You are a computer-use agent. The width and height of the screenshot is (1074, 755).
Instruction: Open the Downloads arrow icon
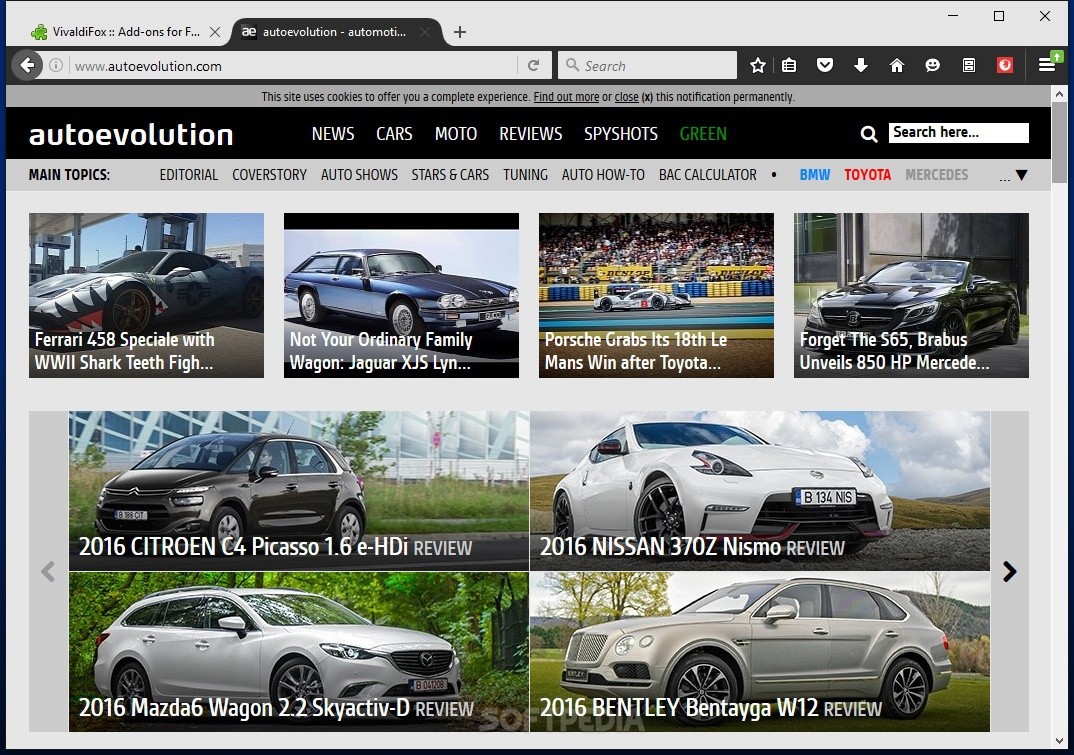click(x=861, y=66)
